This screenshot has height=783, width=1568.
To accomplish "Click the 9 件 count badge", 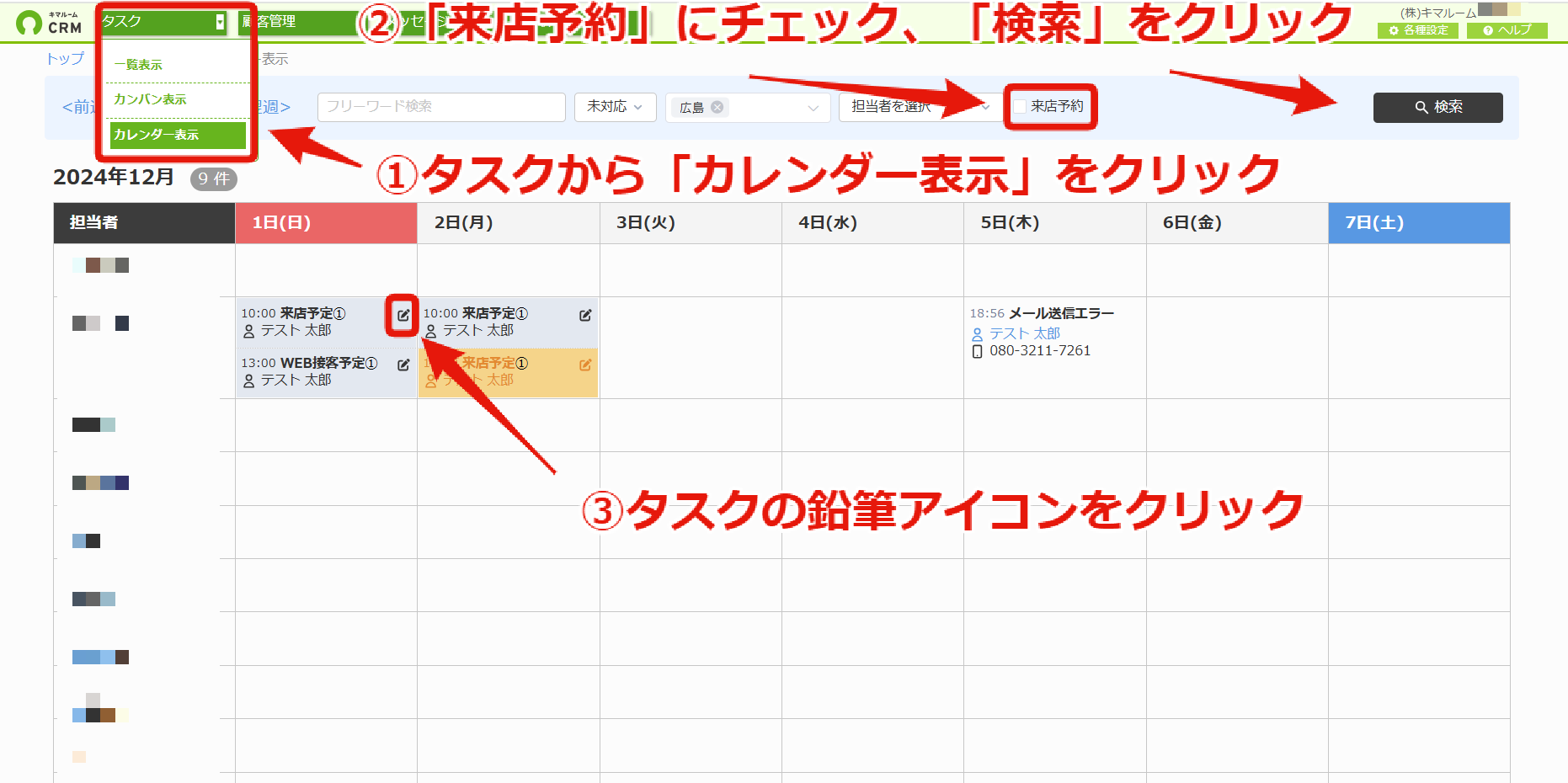I will pos(214,179).
